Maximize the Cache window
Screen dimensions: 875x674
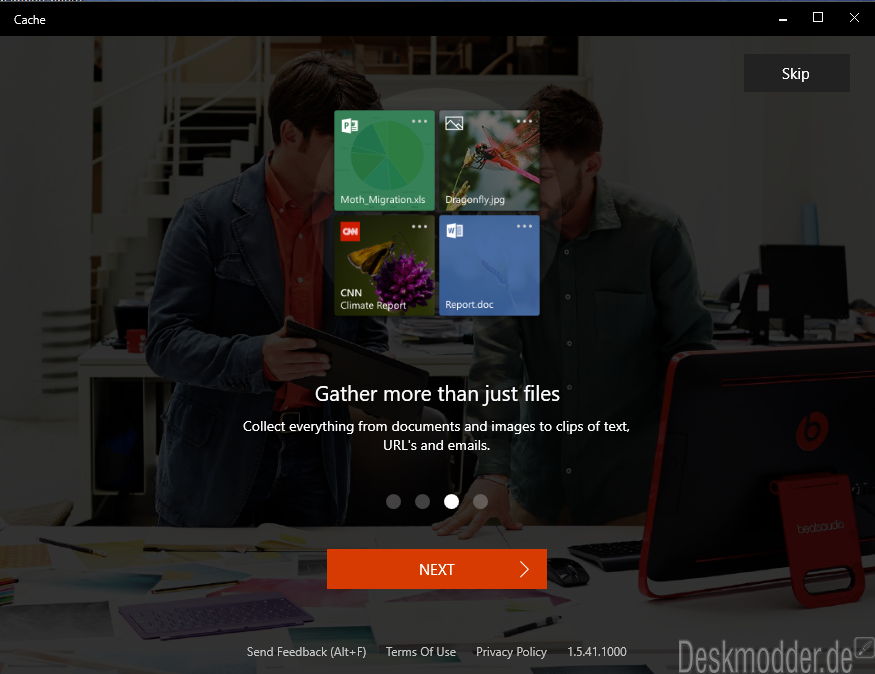(818, 17)
